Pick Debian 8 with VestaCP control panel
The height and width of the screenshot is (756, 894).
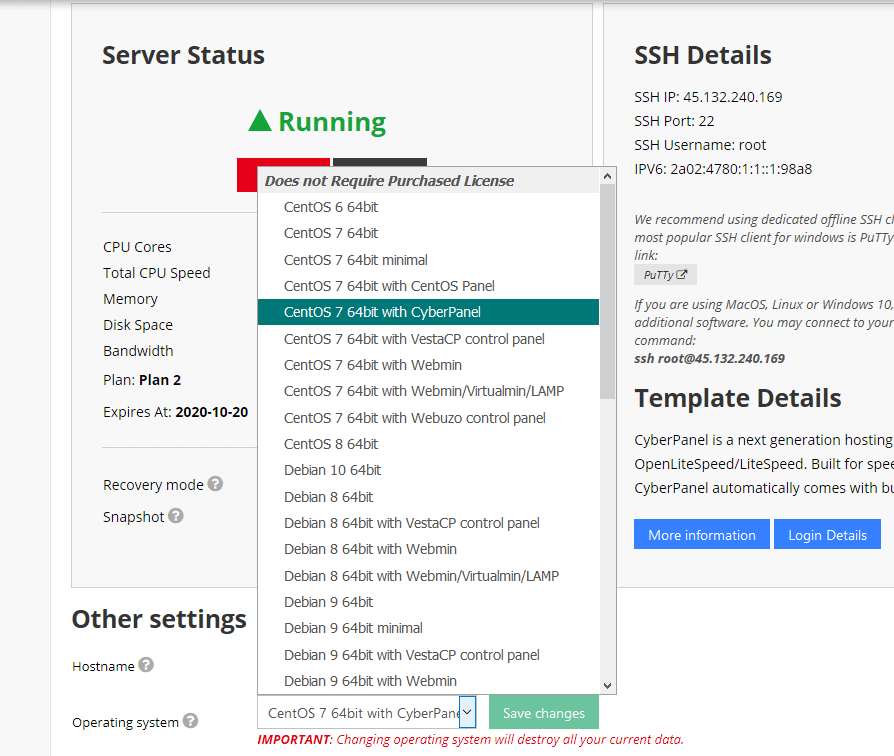(428, 523)
